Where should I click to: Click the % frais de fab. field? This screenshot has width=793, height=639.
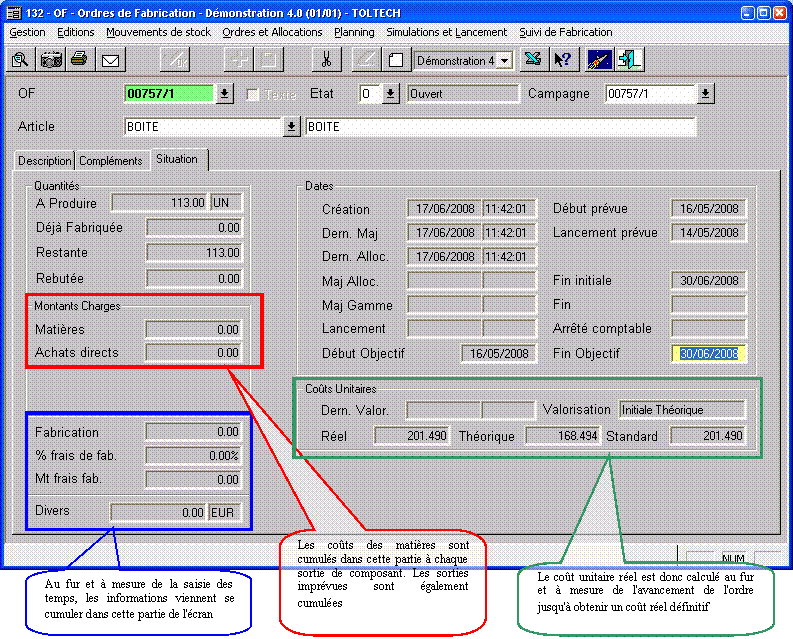point(193,456)
